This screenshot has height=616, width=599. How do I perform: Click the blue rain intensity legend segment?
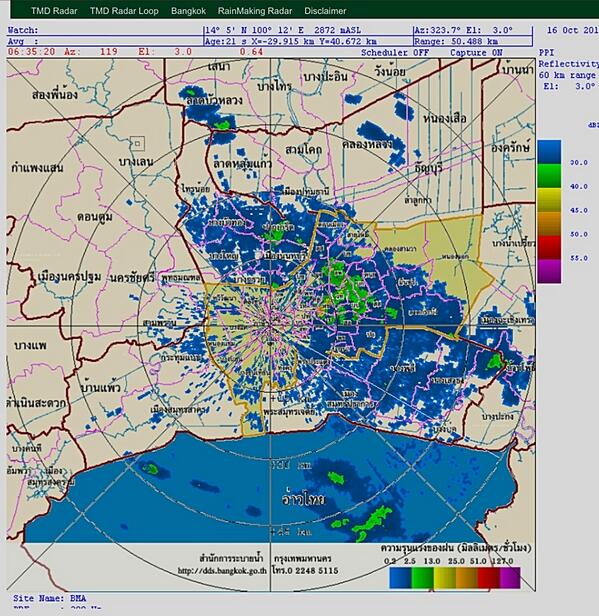tap(400, 578)
